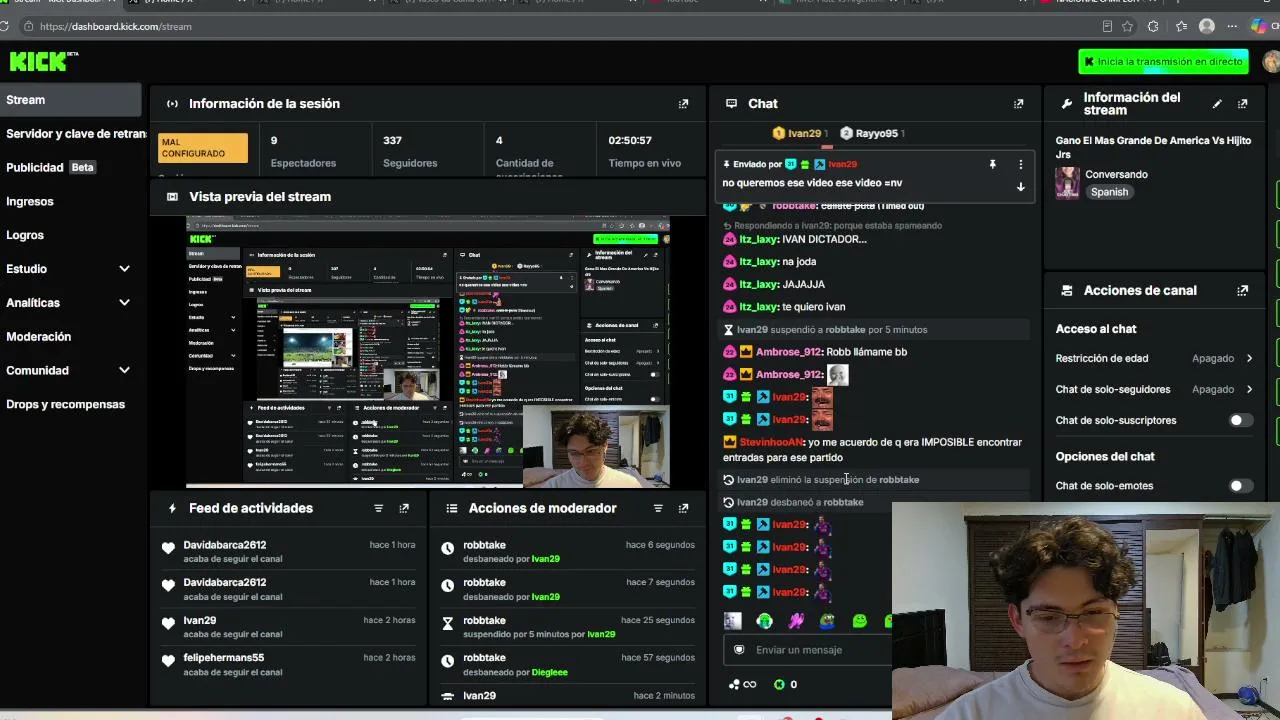The image size is (1280, 720).
Task: Open channel points balance icon
Action: [x=742, y=685]
